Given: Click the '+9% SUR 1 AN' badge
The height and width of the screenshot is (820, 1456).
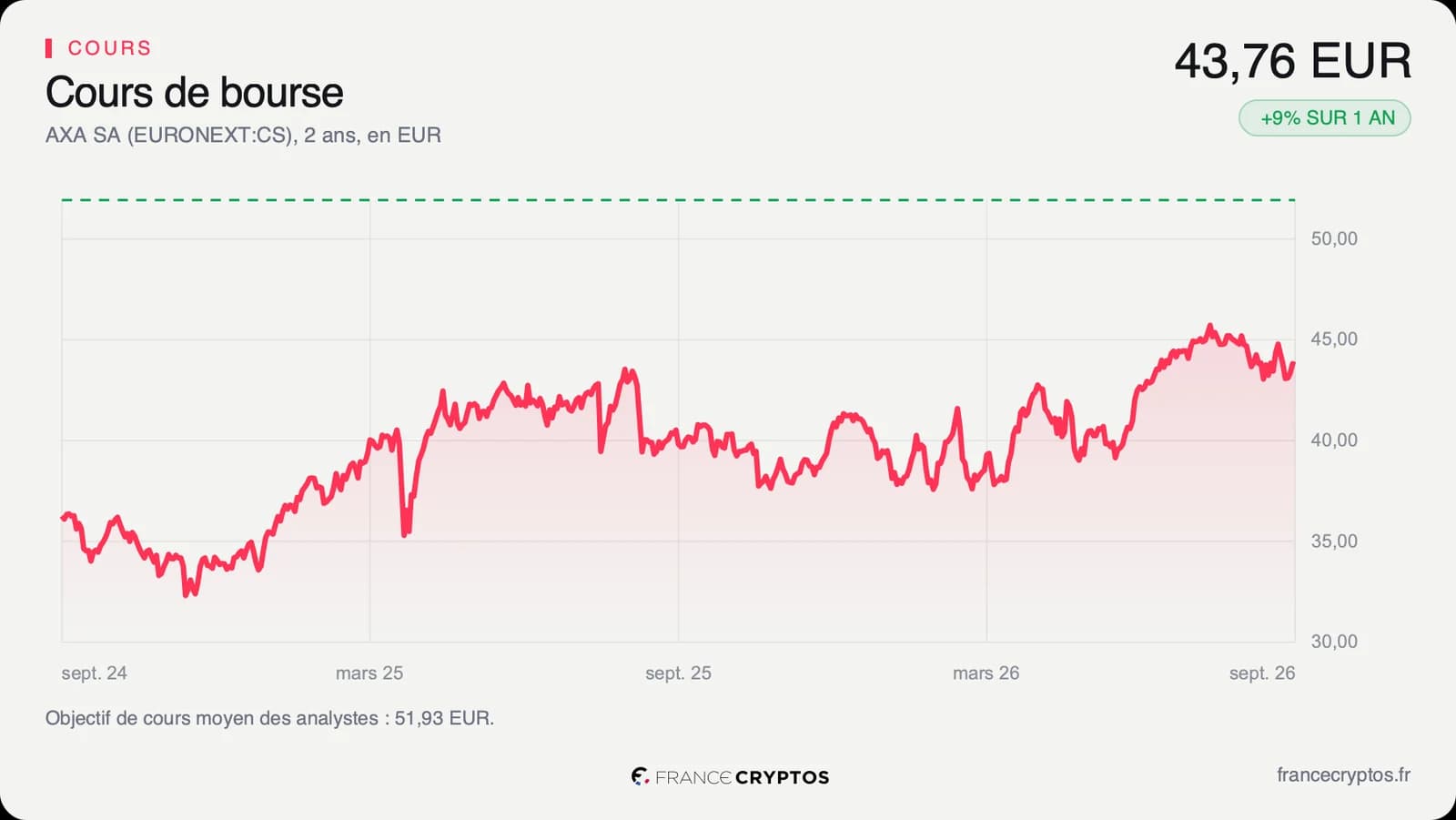Looking at the screenshot, I should pyautogui.click(x=1325, y=118).
